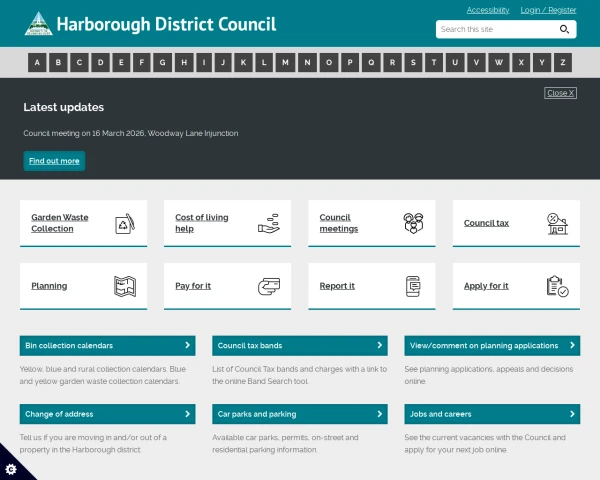The height and width of the screenshot is (480, 600).
Task: Click arrow on Council tax bands
Action: [380, 345]
